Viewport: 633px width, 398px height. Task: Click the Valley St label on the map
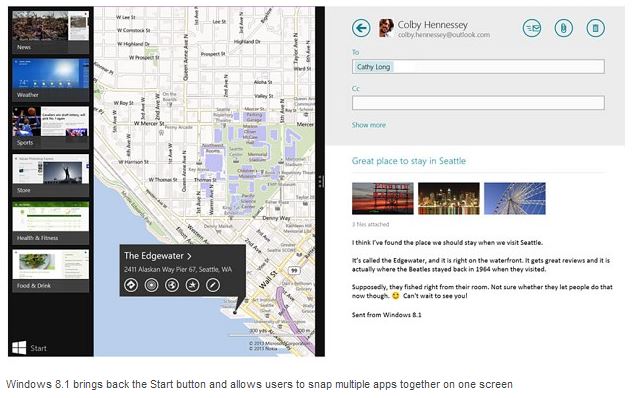[x=264, y=96]
